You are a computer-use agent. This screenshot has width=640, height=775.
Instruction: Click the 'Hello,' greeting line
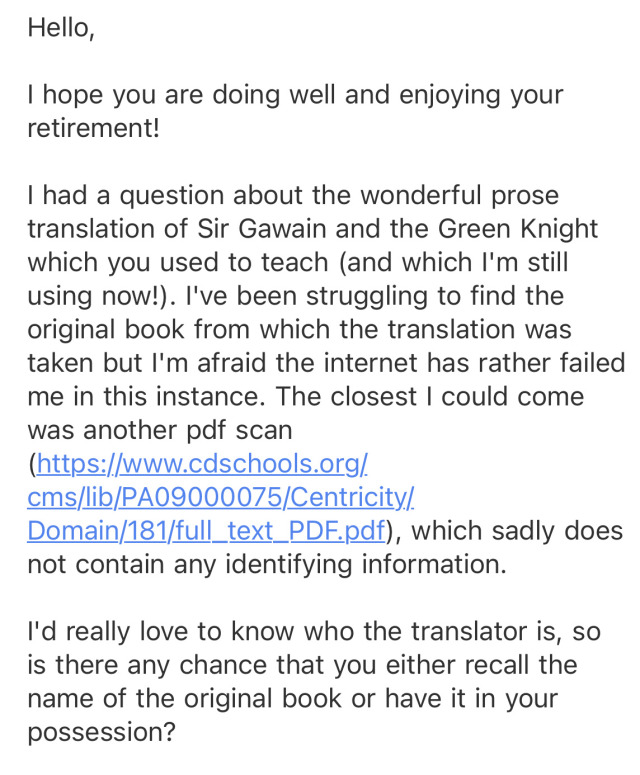pos(61,28)
